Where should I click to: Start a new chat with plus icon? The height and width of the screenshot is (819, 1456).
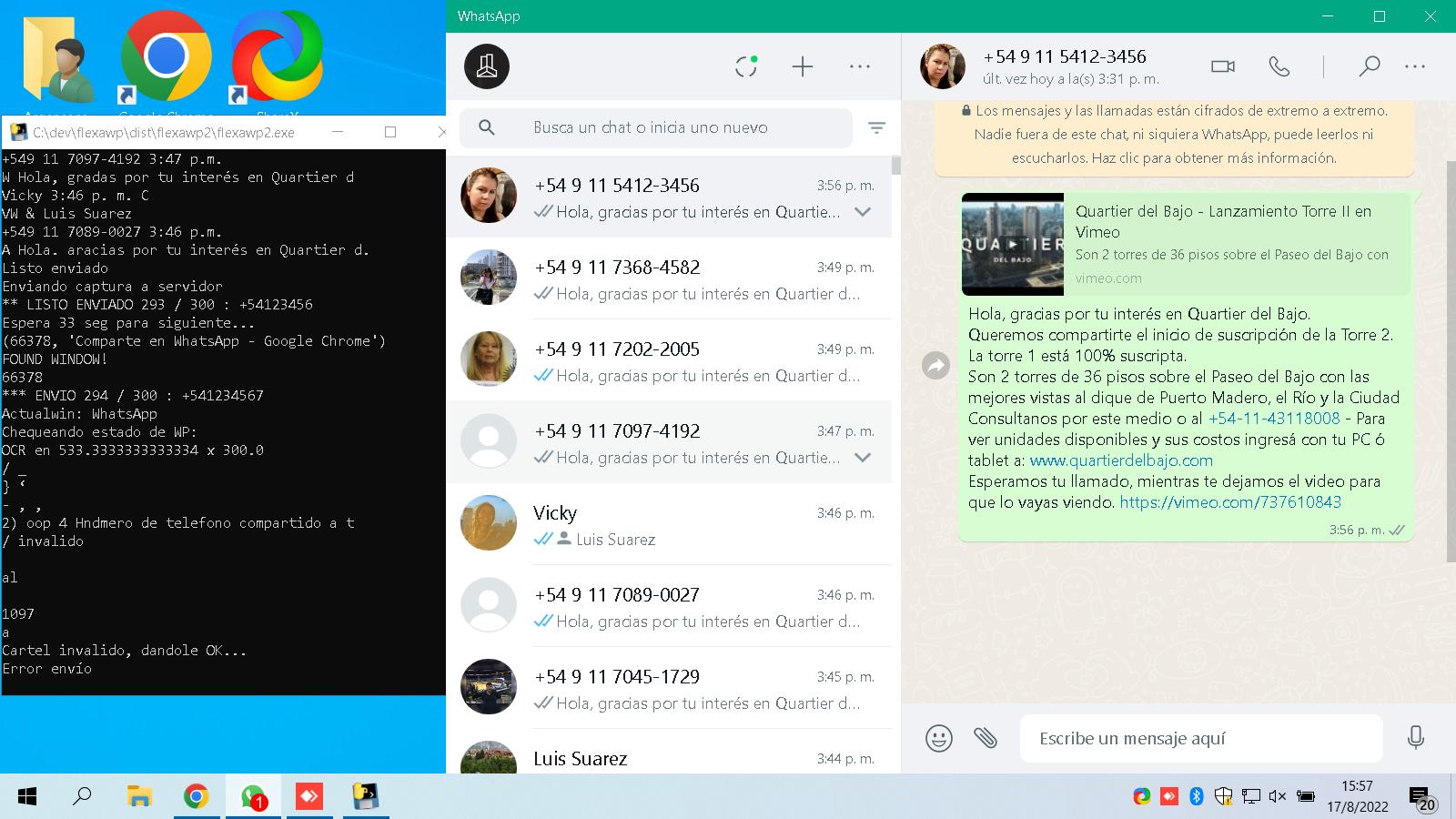[803, 66]
